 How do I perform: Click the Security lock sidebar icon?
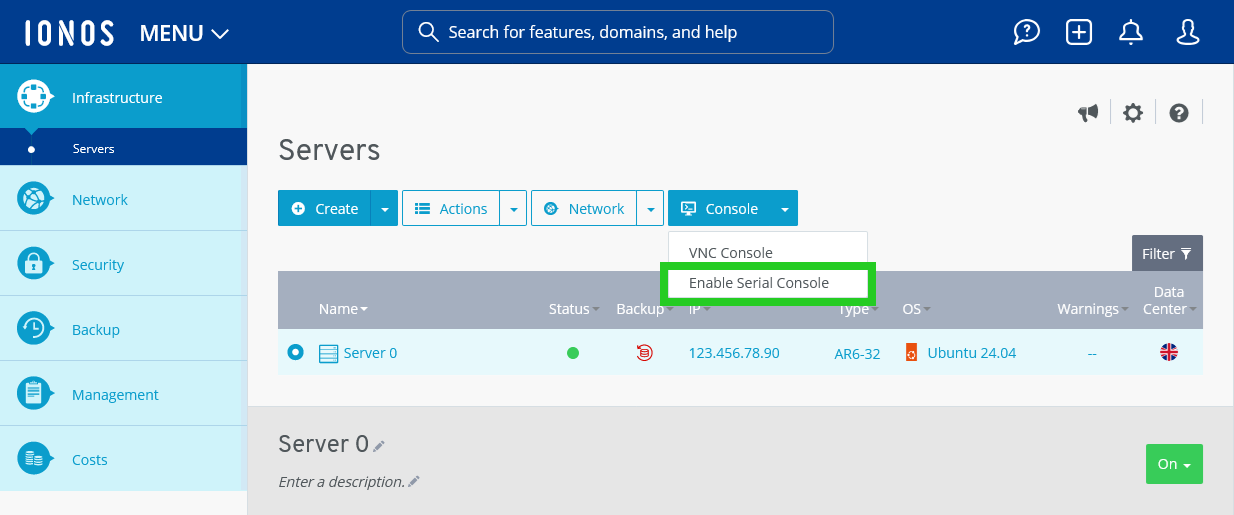[x=34, y=264]
